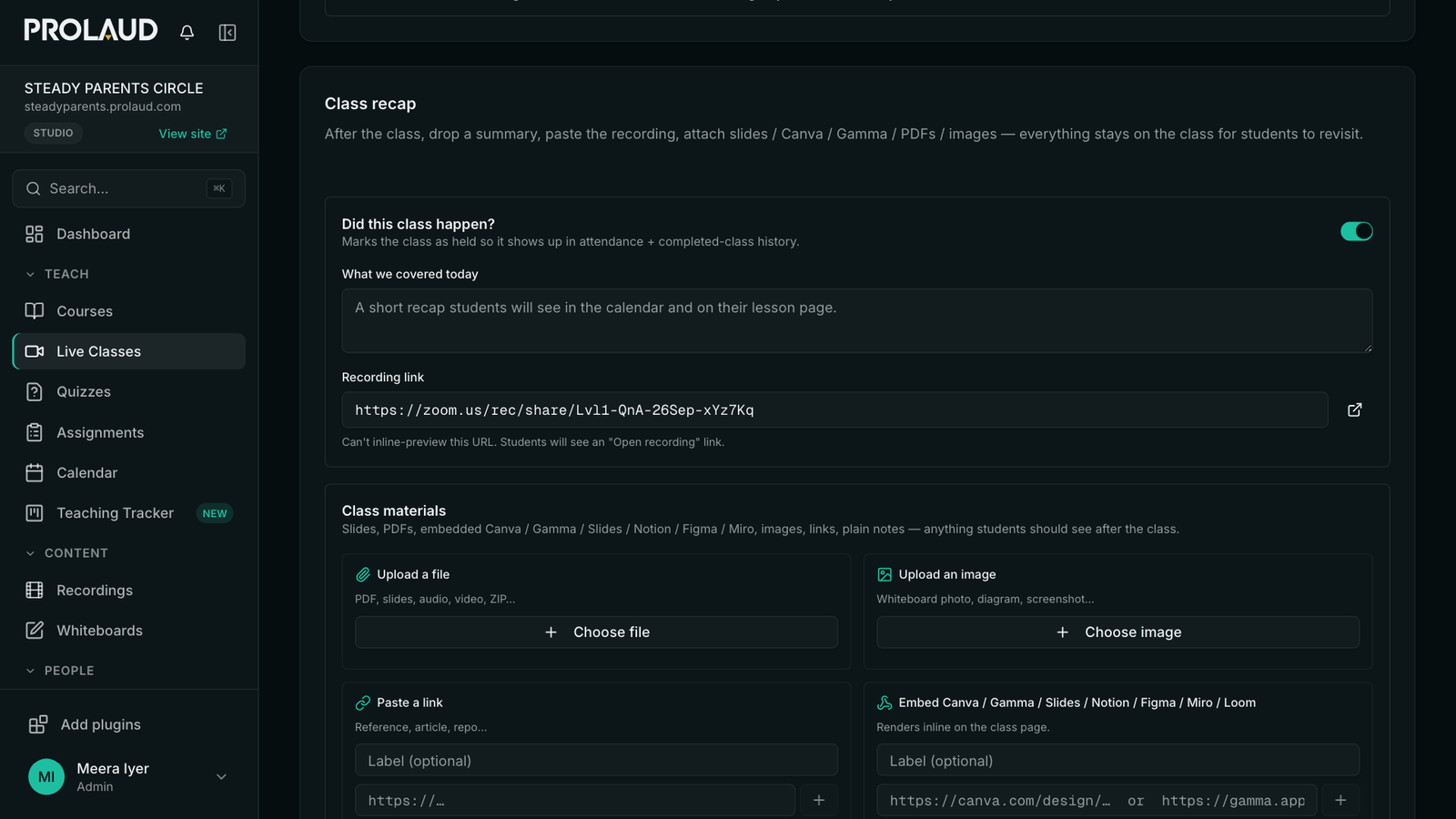Click the Choose file button
Screen dimensions: 1456x819
(596, 632)
